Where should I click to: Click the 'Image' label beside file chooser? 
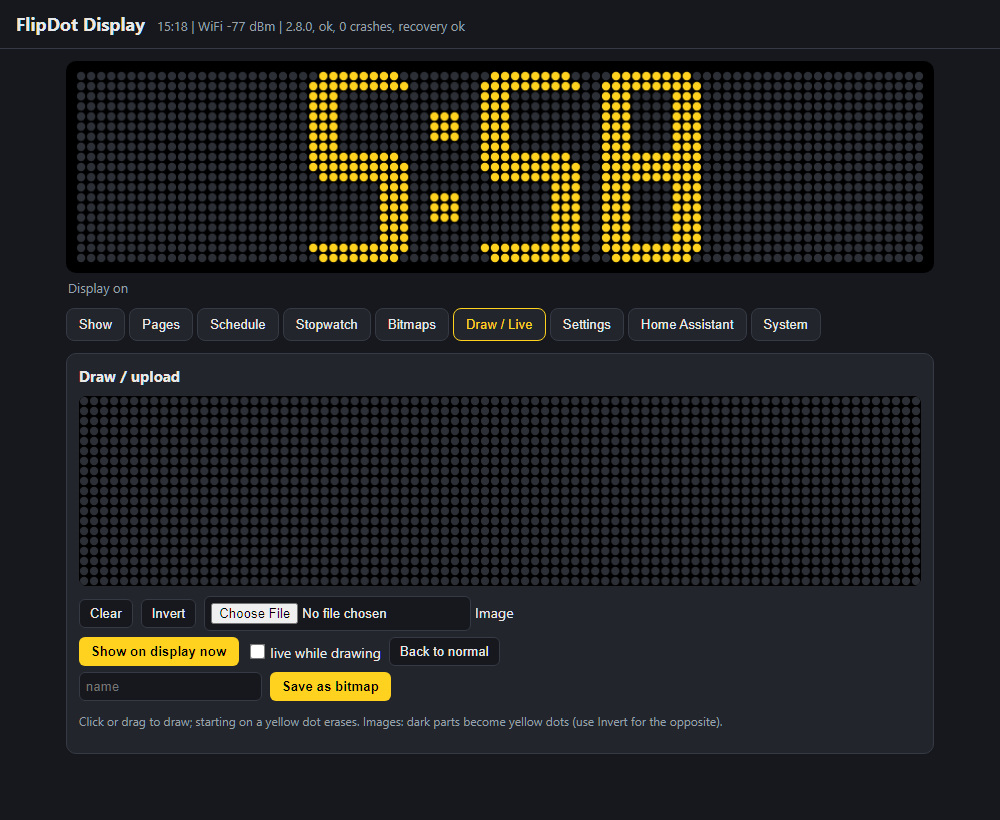[494, 613]
